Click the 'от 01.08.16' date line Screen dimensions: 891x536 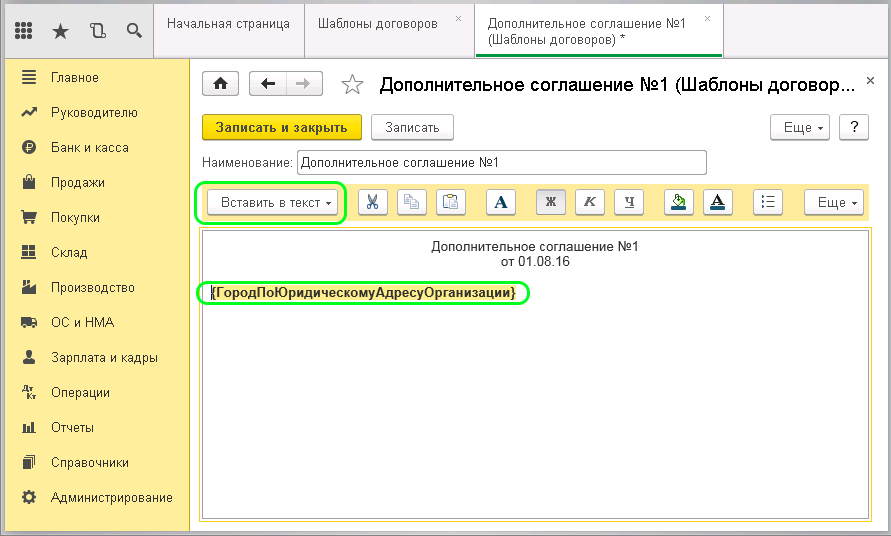pos(535,262)
